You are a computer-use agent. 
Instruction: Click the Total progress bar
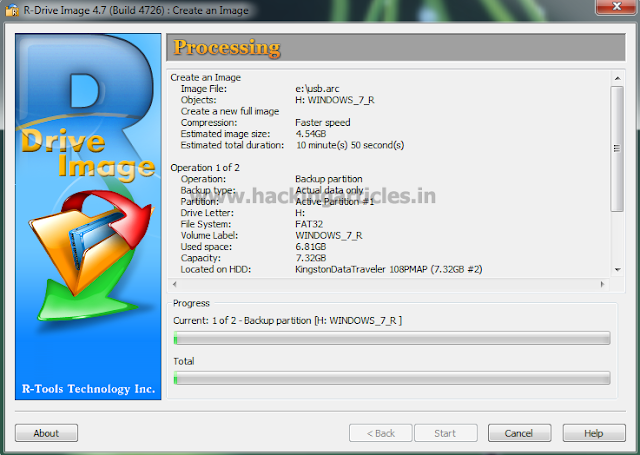392,378
